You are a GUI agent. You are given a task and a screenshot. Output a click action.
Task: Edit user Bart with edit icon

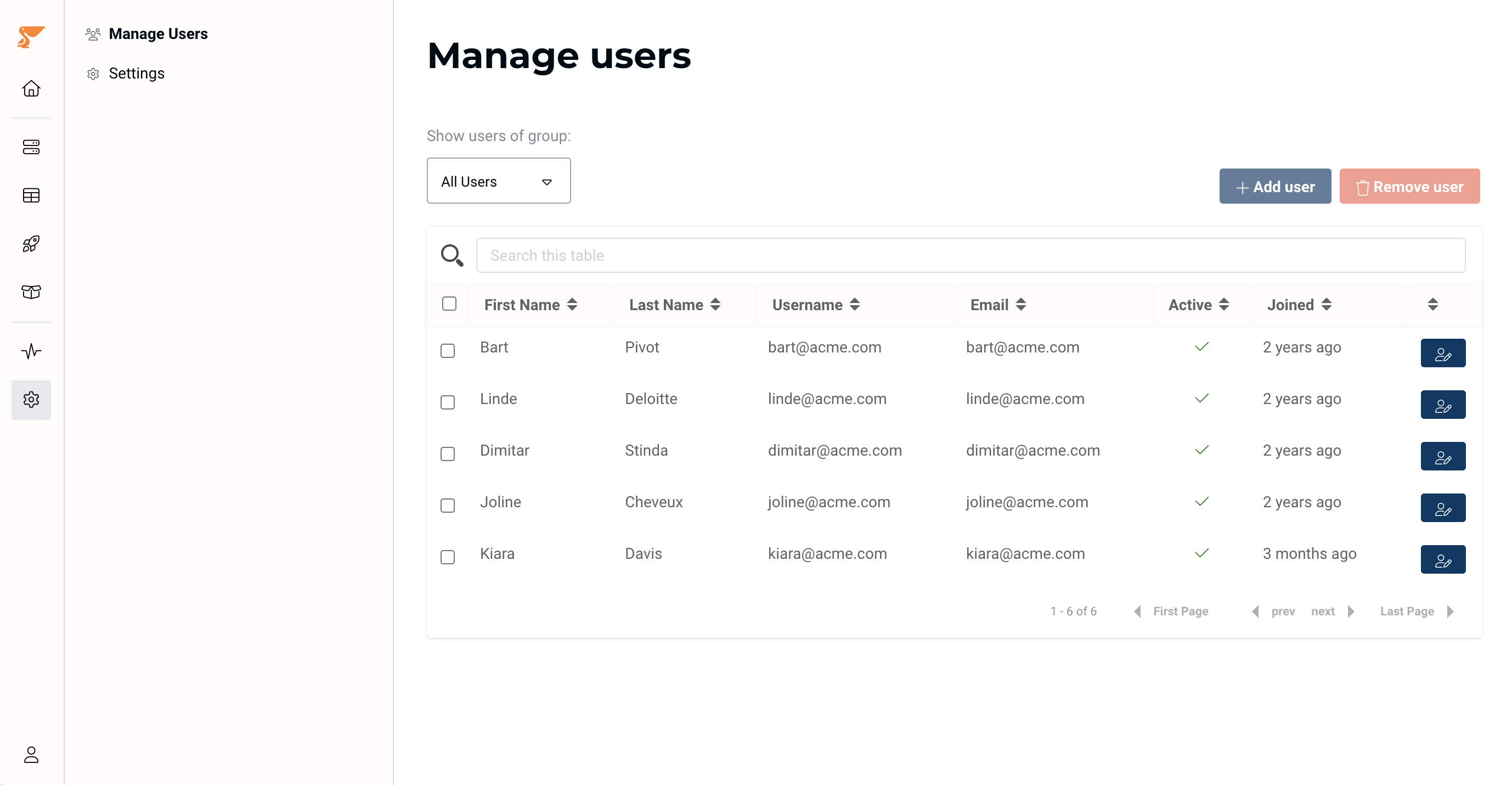[1443, 353]
